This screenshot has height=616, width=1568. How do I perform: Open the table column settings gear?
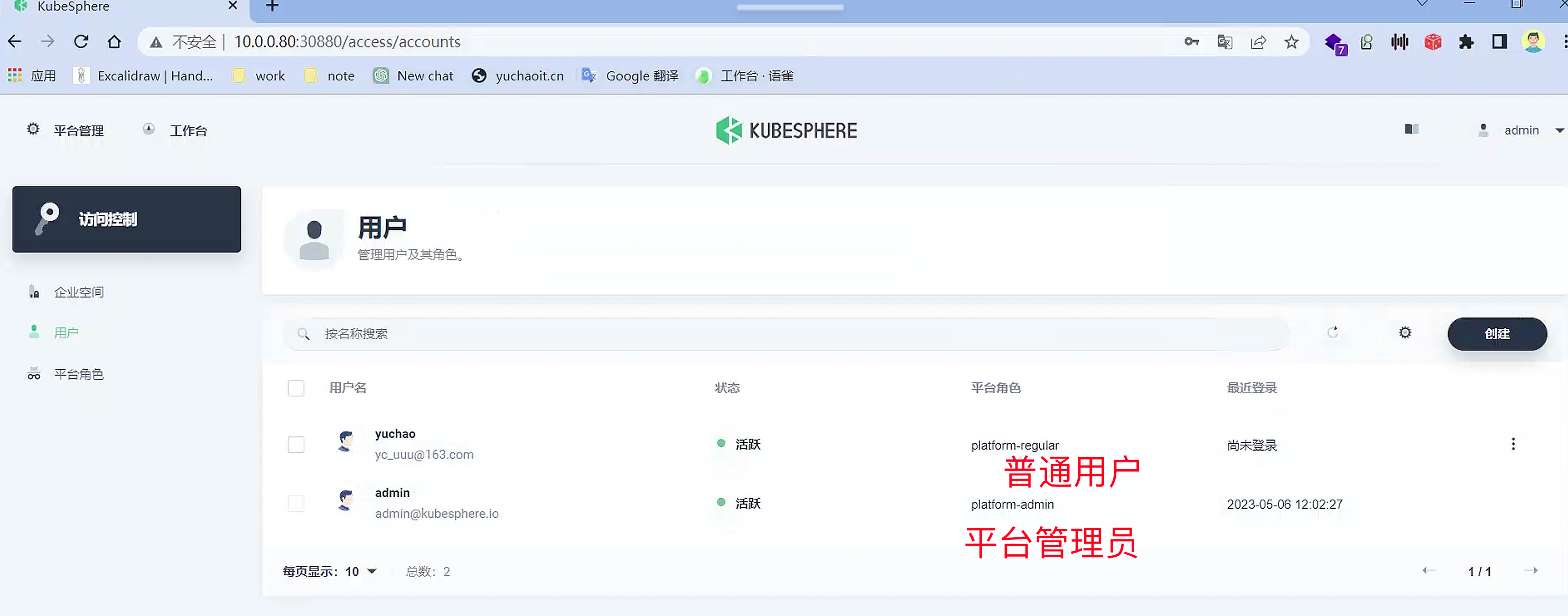point(1405,332)
